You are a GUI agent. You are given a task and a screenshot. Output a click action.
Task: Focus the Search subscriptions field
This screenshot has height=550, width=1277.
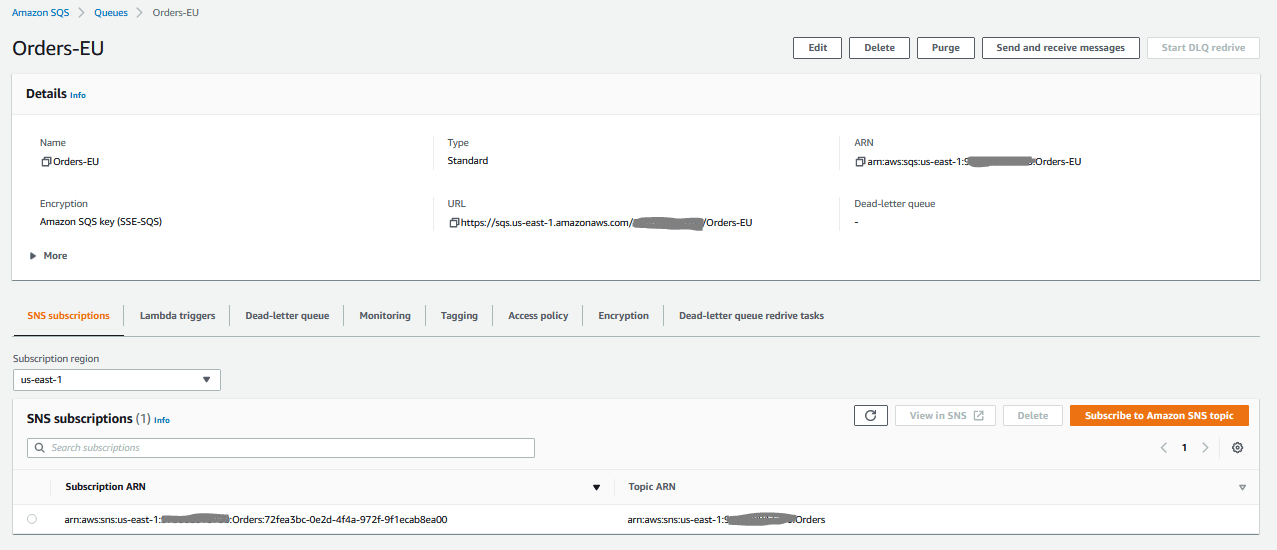coord(281,448)
